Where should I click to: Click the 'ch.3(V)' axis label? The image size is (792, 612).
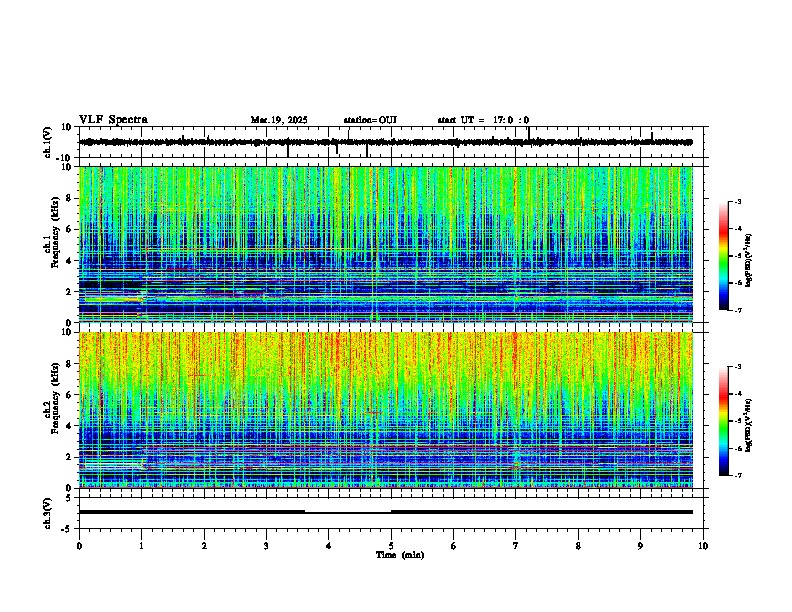(48, 514)
